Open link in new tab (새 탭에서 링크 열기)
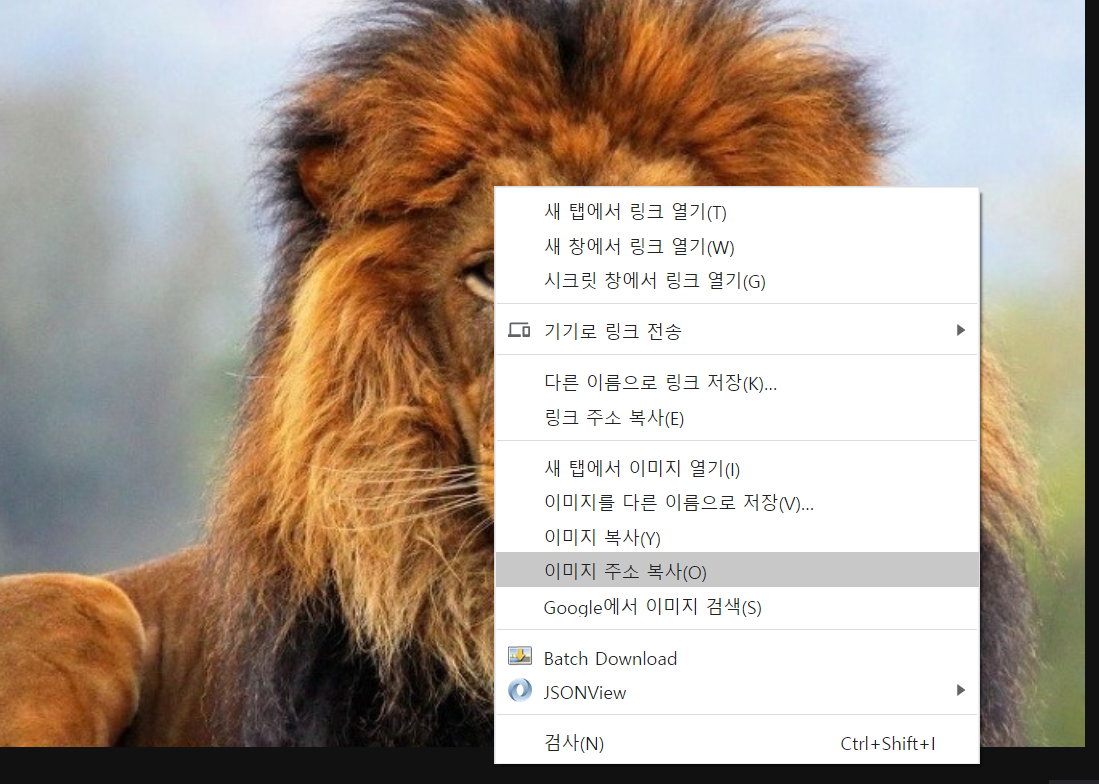This screenshot has height=784, width=1099. pos(737,212)
